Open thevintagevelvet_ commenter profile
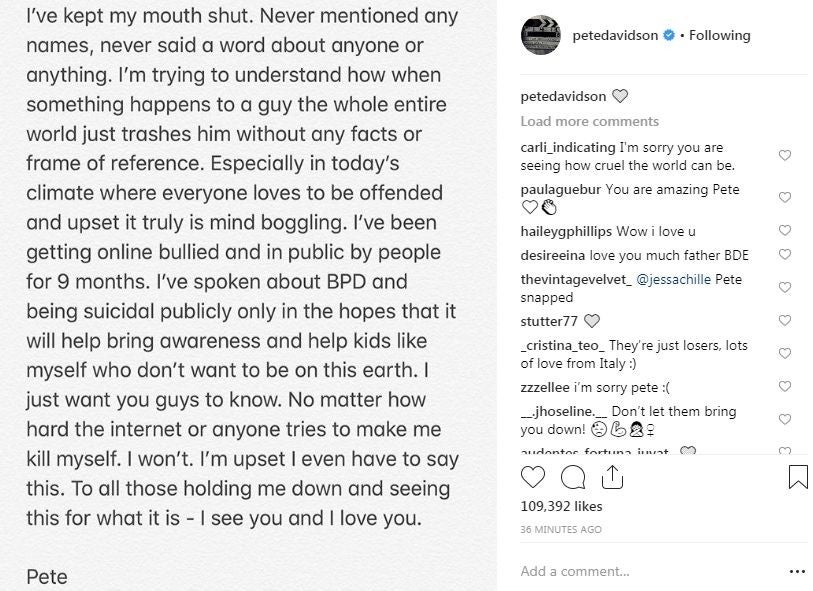The height and width of the screenshot is (591, 813). (x=576, y=280)
